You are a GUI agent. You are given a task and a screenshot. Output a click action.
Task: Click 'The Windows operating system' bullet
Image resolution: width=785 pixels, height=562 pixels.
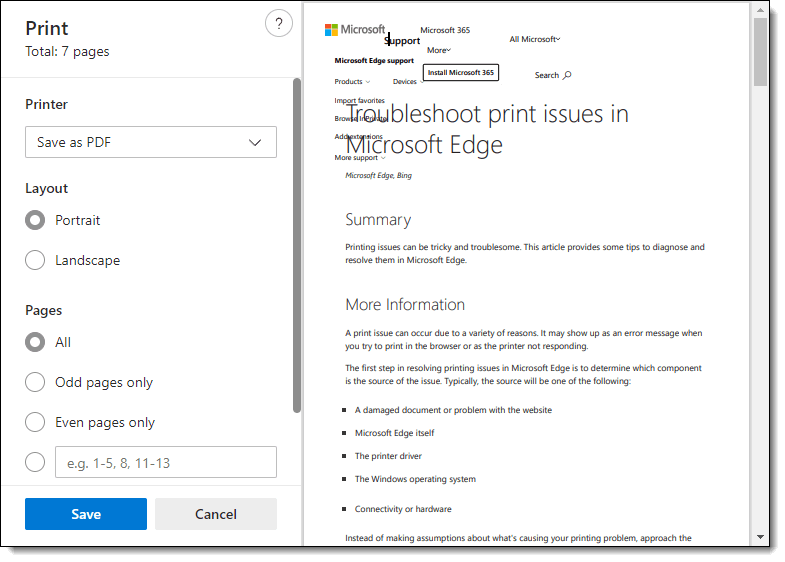click(415, 479)
